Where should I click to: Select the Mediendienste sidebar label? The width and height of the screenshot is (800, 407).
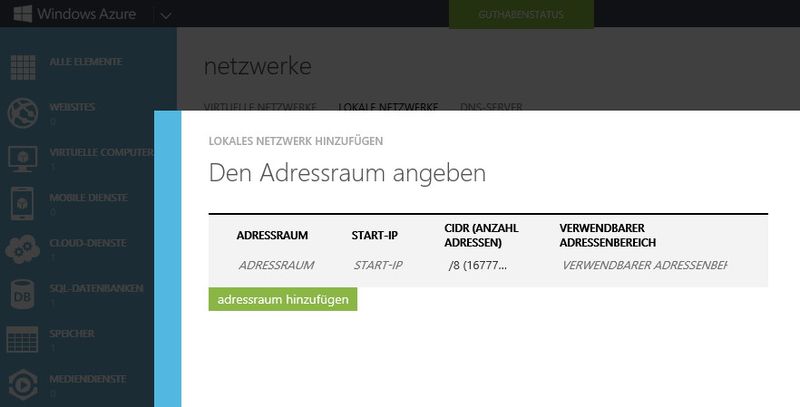tap(88, 379)
